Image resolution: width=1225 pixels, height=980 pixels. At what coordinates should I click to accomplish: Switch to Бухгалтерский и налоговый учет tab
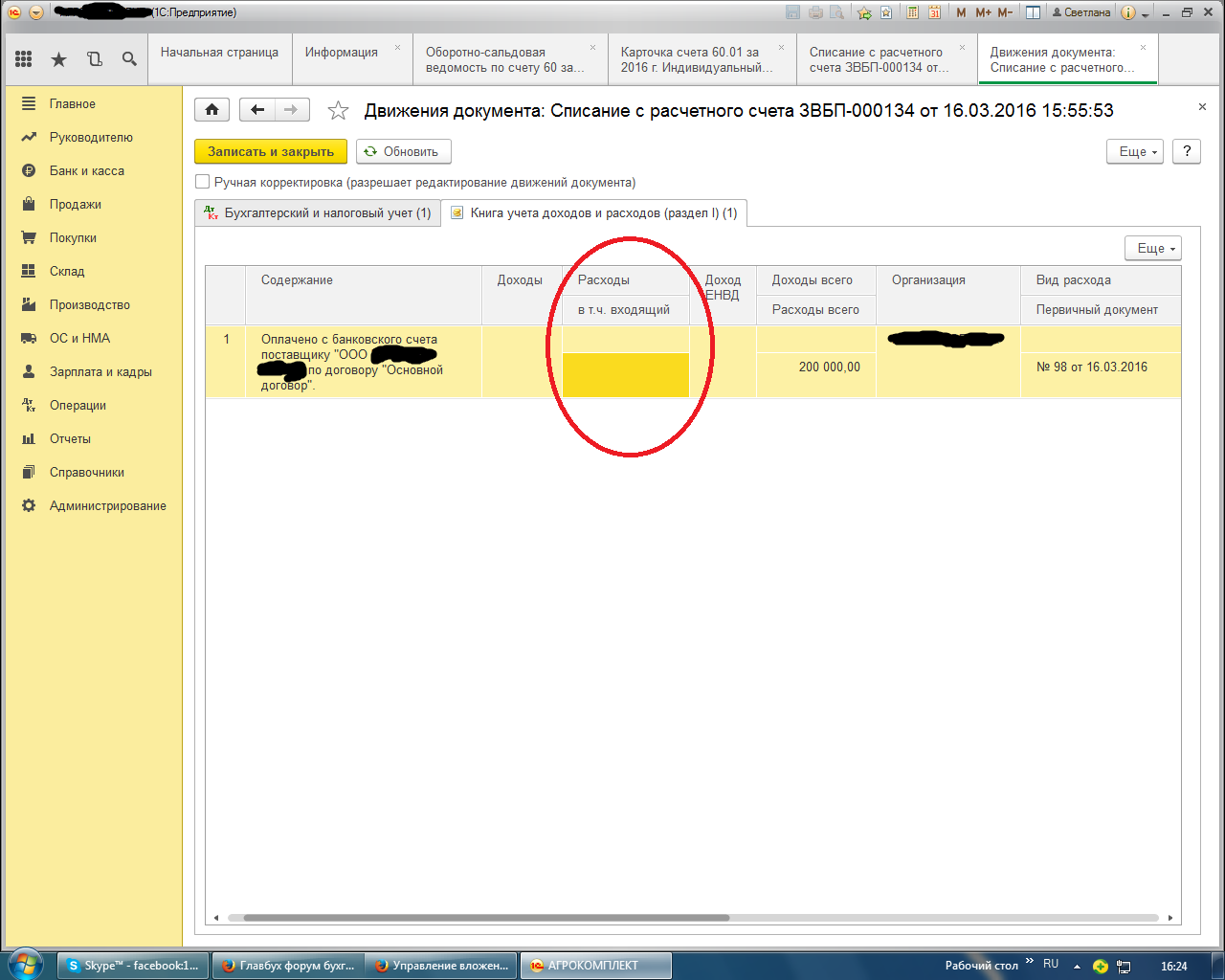[x=318, y=213]
